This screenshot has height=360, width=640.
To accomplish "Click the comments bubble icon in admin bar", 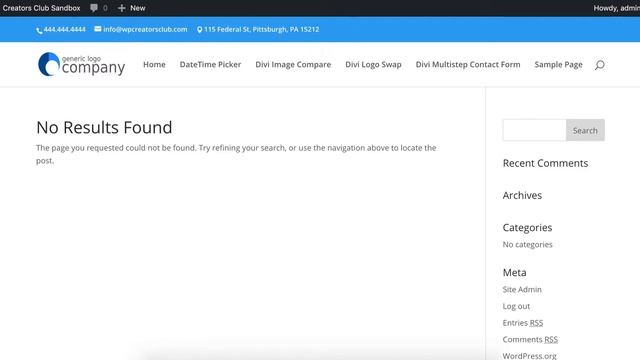I will 94,8.
